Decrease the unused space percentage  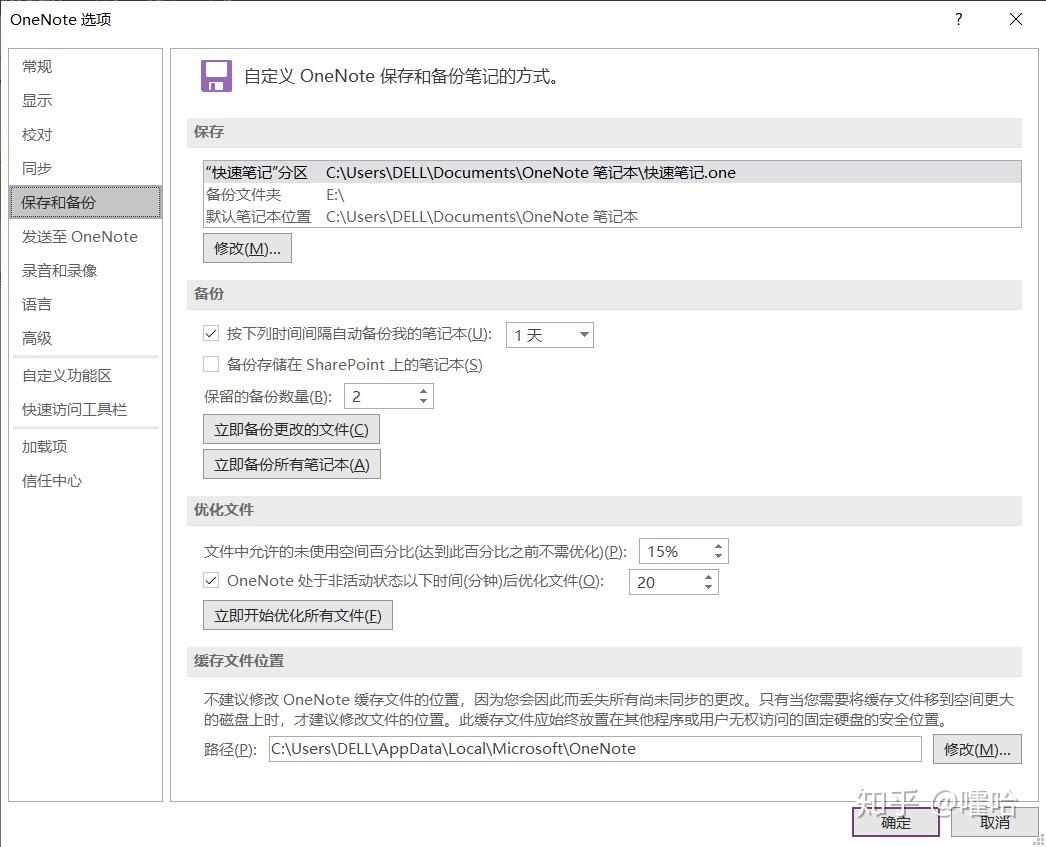click(718, 557)
